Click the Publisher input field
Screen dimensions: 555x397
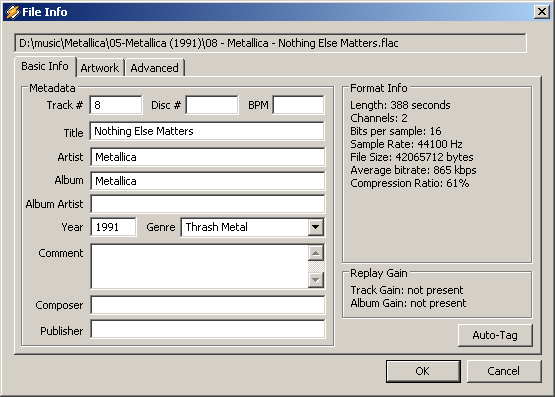pyautogui.click(x=207, y=329)
